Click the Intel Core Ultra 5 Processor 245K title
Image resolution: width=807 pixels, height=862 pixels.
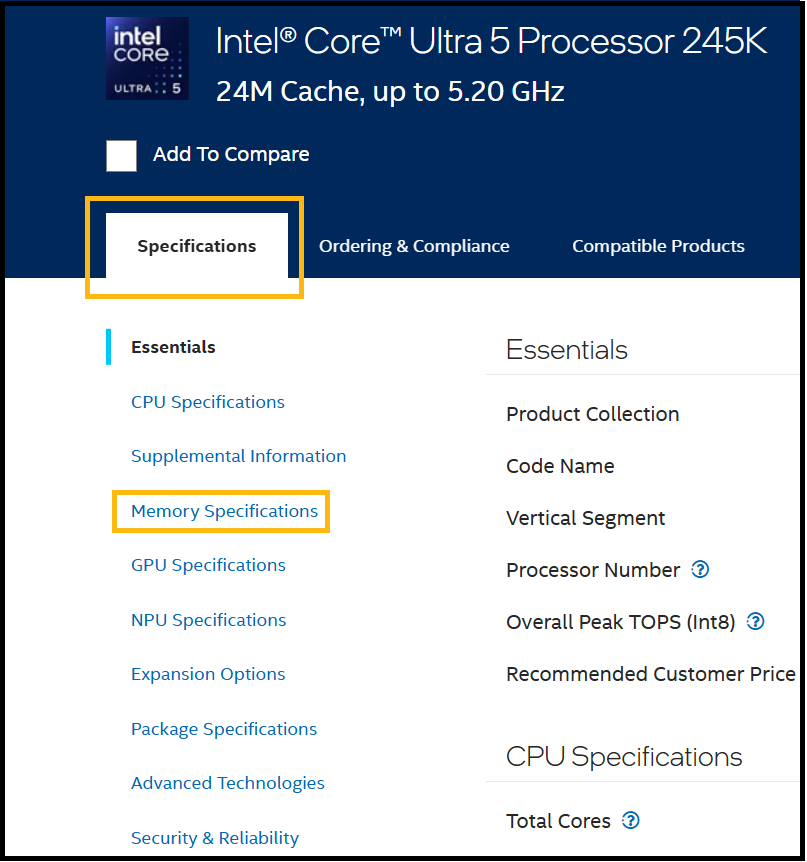pyautogui.click(x=491, y=41)
